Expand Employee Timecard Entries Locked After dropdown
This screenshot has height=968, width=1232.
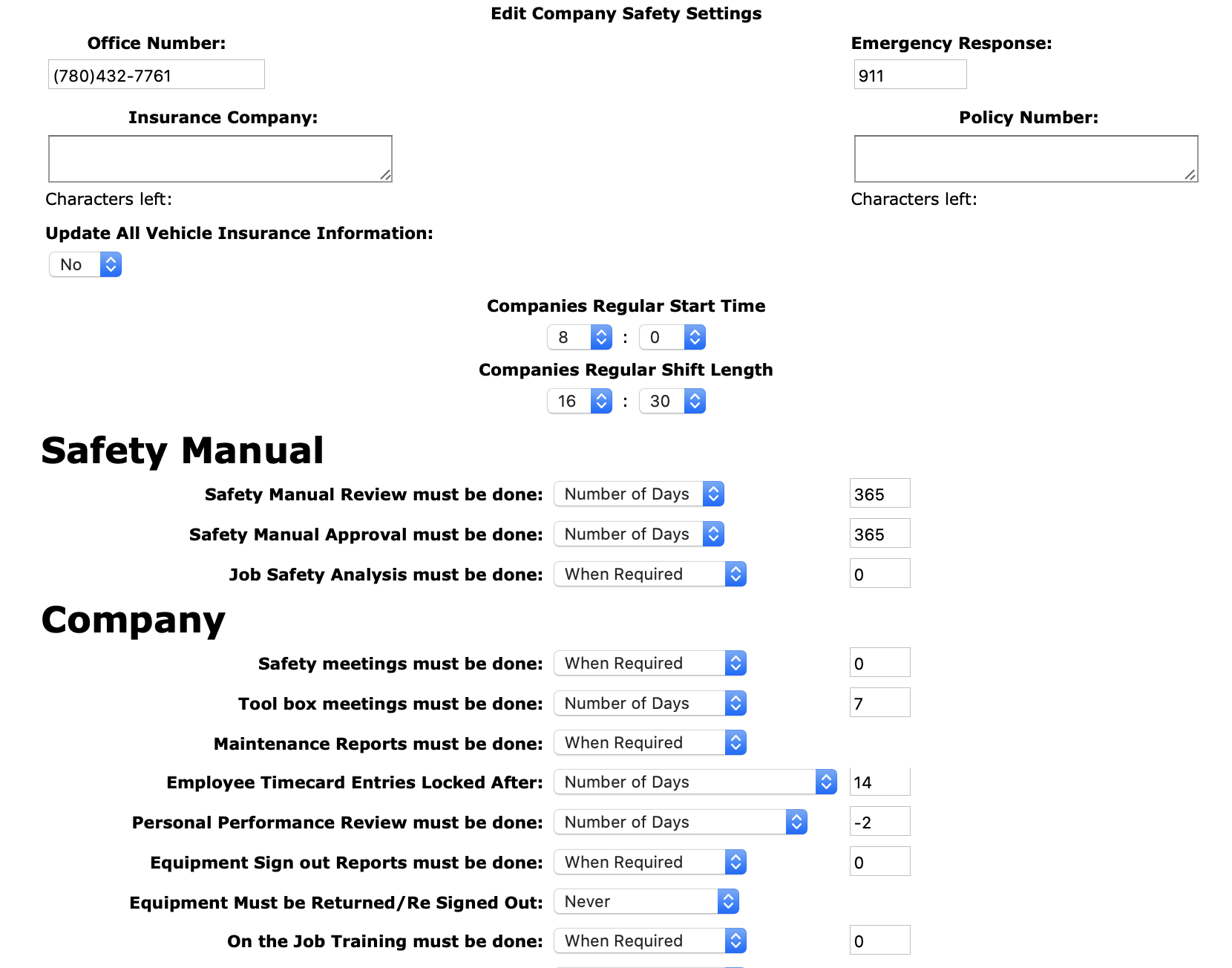click(695, 782)
